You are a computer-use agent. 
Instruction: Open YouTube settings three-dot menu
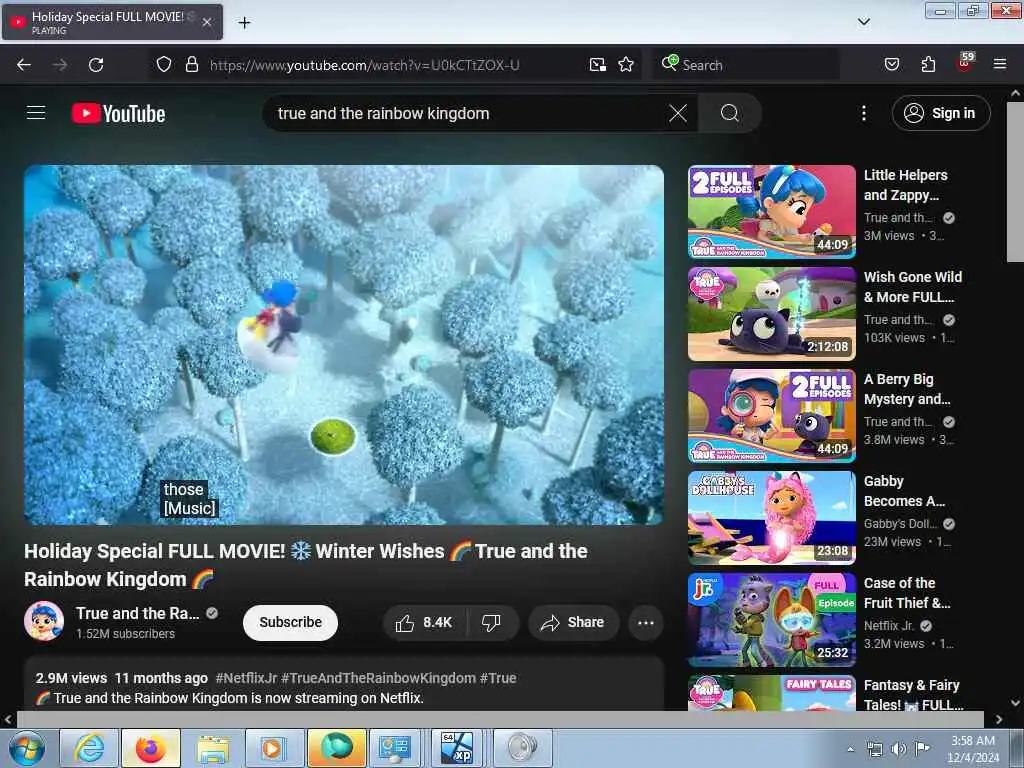[863, 114]
